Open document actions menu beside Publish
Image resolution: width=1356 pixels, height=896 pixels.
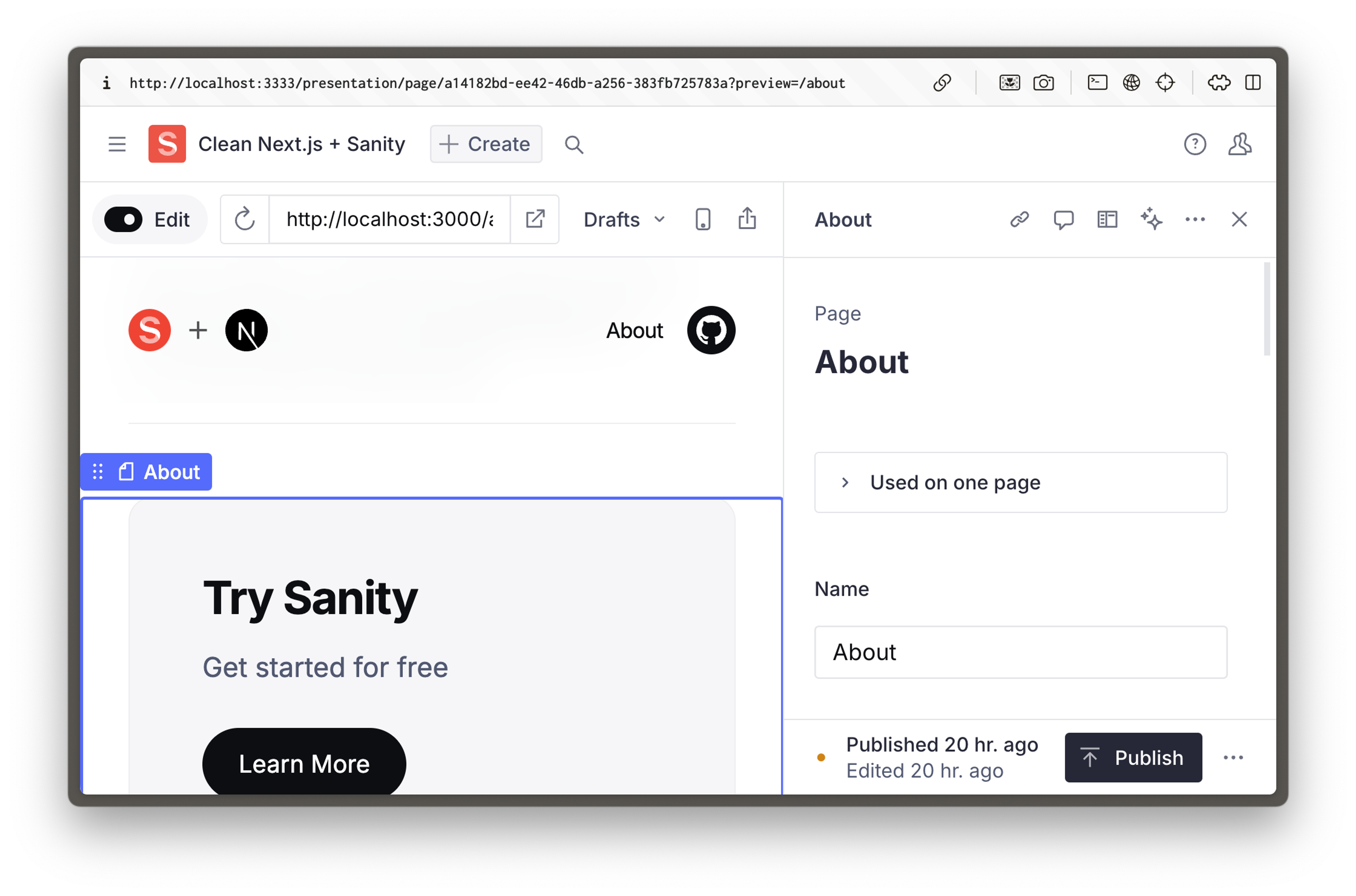pos(1233,758)
